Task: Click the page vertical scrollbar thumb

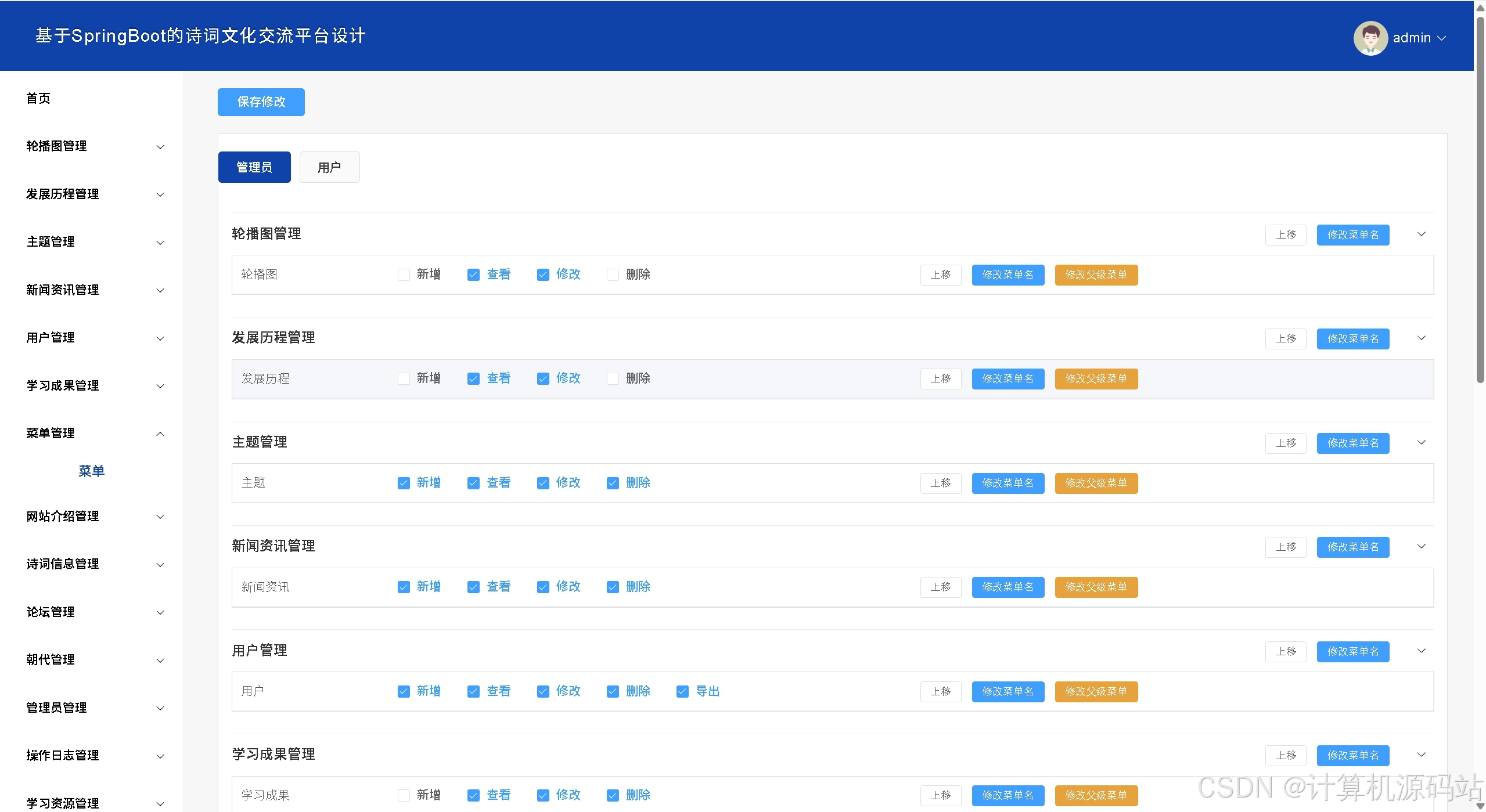Action: [1480, 200]
